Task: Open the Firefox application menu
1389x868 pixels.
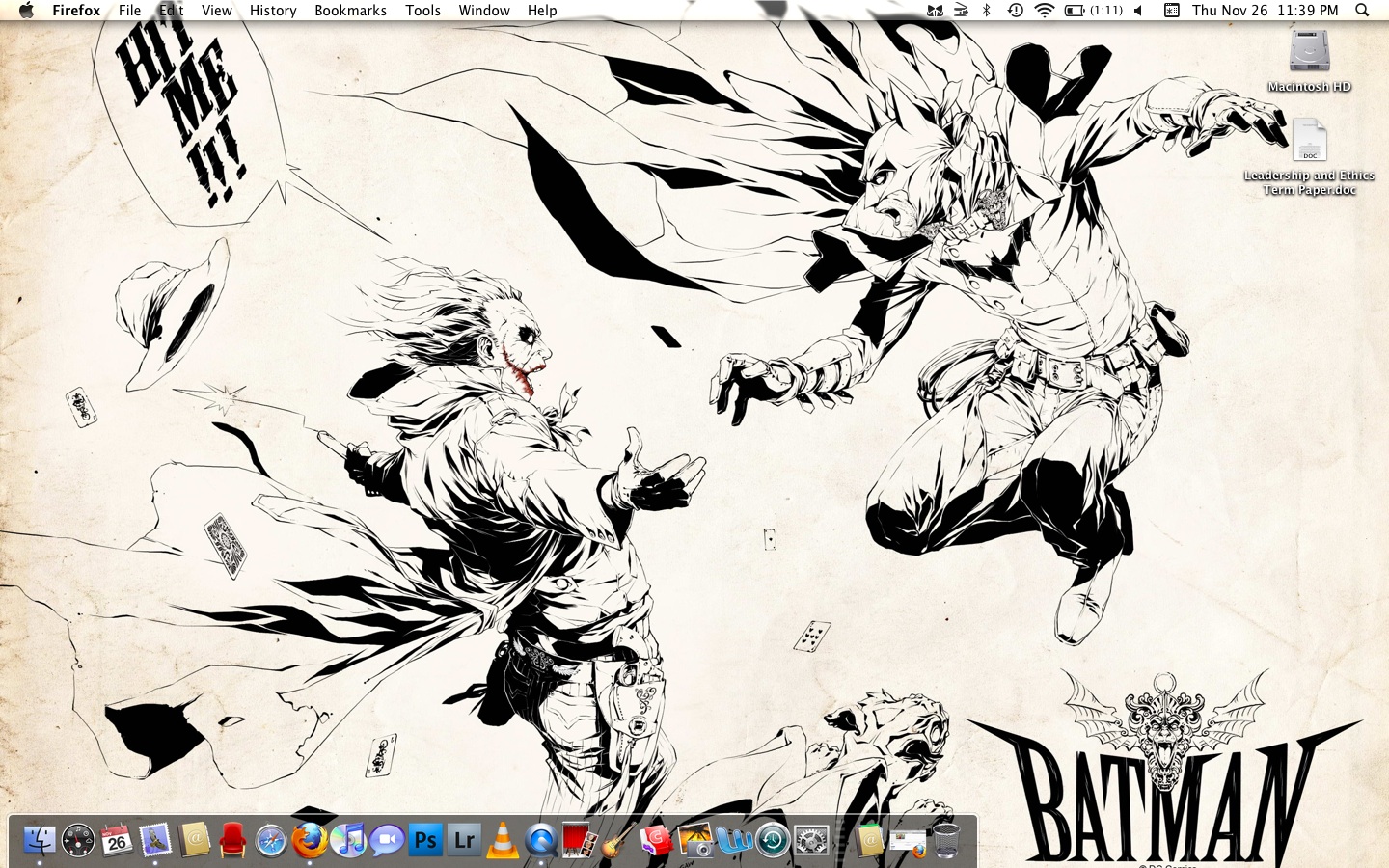Action: [x=76, y=10]
